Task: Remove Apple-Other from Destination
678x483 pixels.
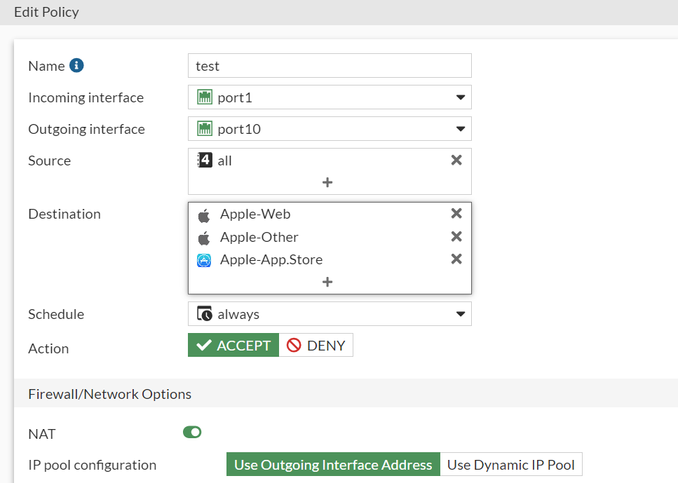Action: pyautogui.click(x=456, y=237)
